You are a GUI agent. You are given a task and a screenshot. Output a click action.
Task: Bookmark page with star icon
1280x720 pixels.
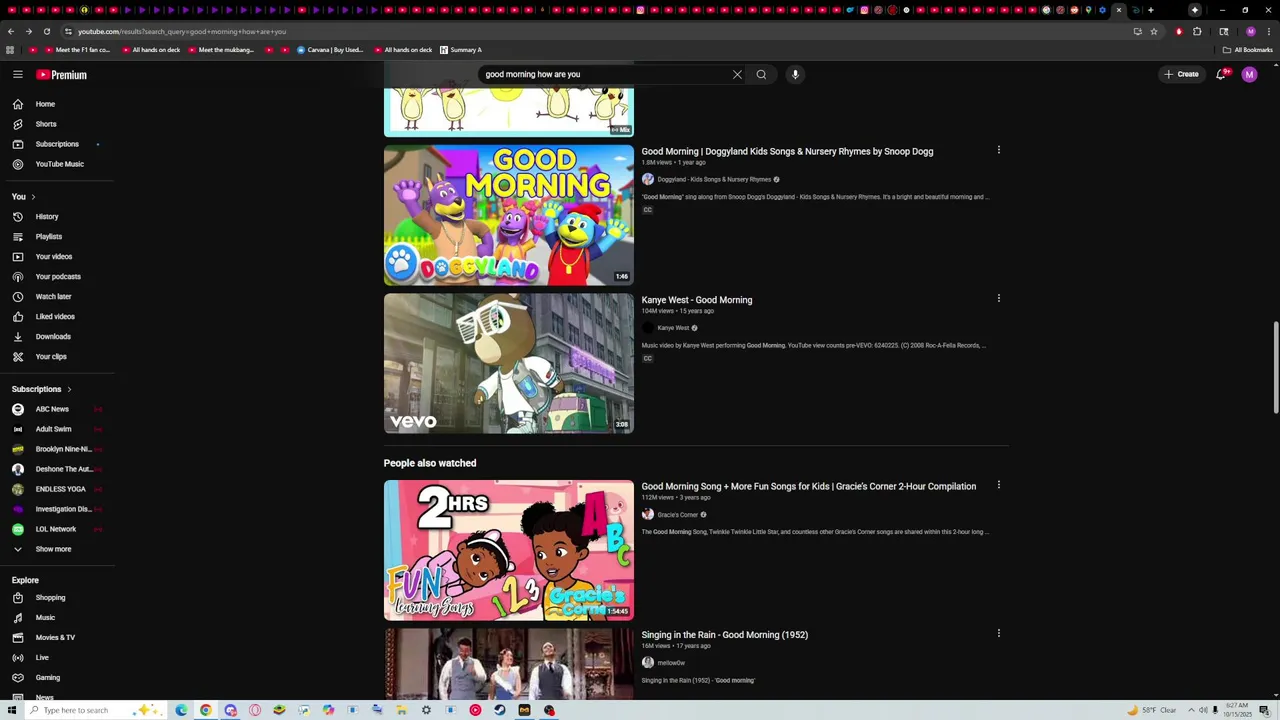[x=1154, y=31]
